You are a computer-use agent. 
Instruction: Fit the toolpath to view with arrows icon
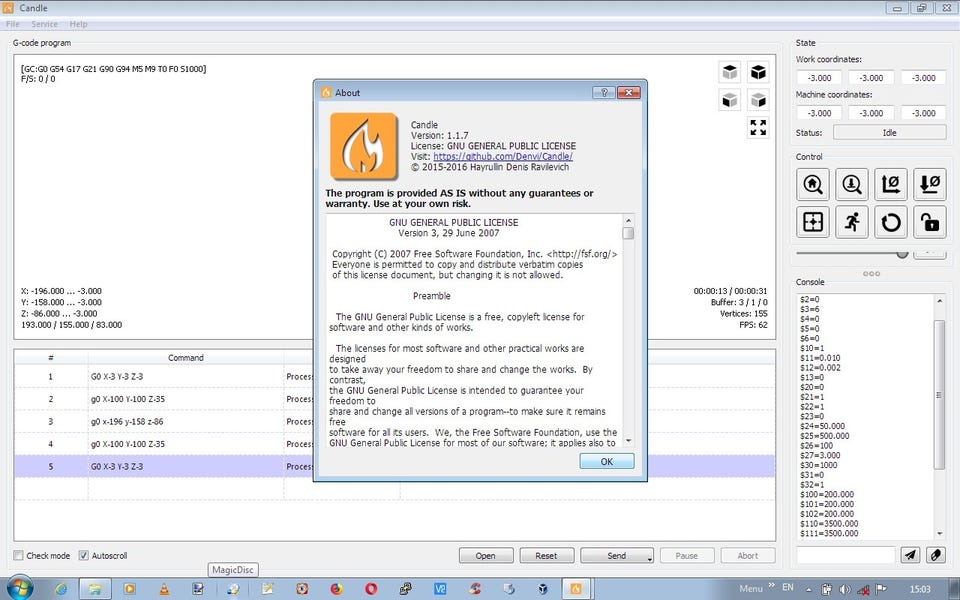[759, 127]
